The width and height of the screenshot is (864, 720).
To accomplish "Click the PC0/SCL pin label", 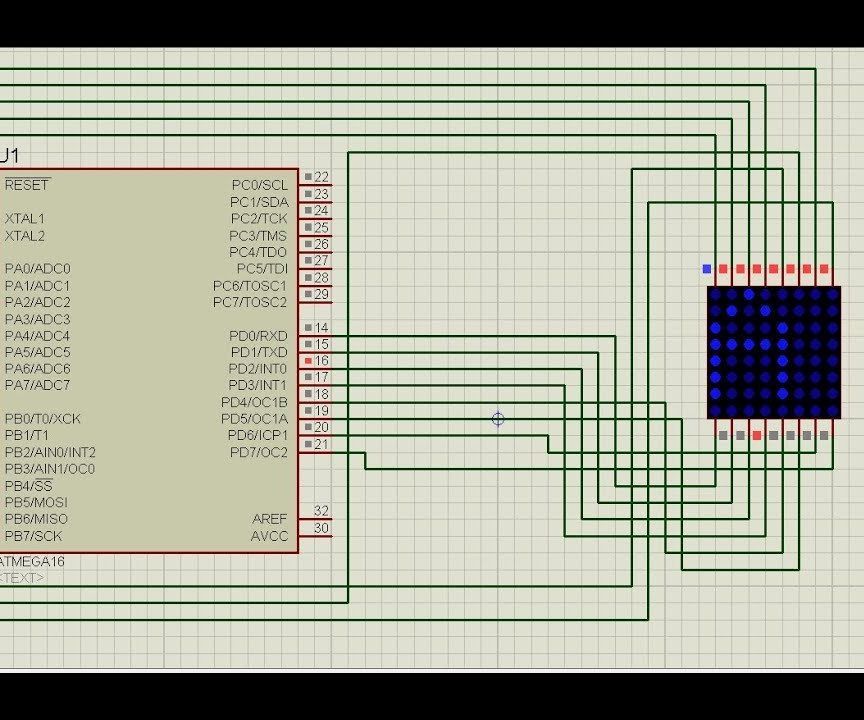I will pos(260,185).
